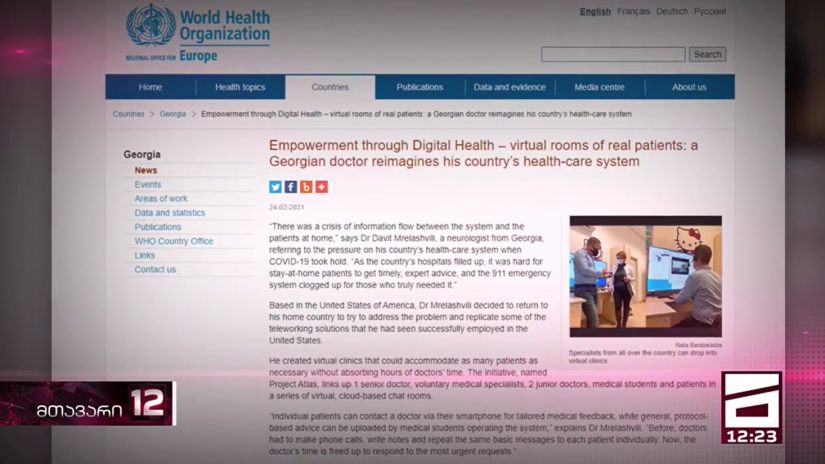Open Data and statistics sidebar link

[170, 213]
